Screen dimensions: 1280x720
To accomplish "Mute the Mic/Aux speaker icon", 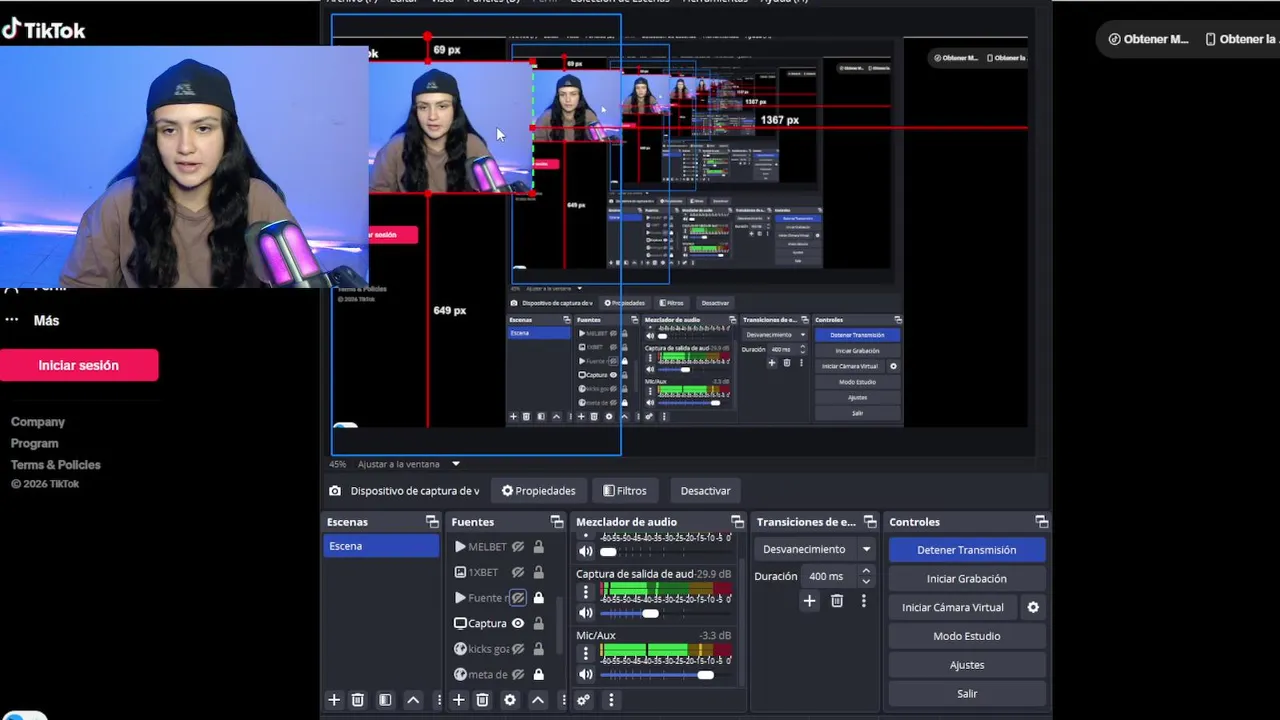I will tap(586, 675).
